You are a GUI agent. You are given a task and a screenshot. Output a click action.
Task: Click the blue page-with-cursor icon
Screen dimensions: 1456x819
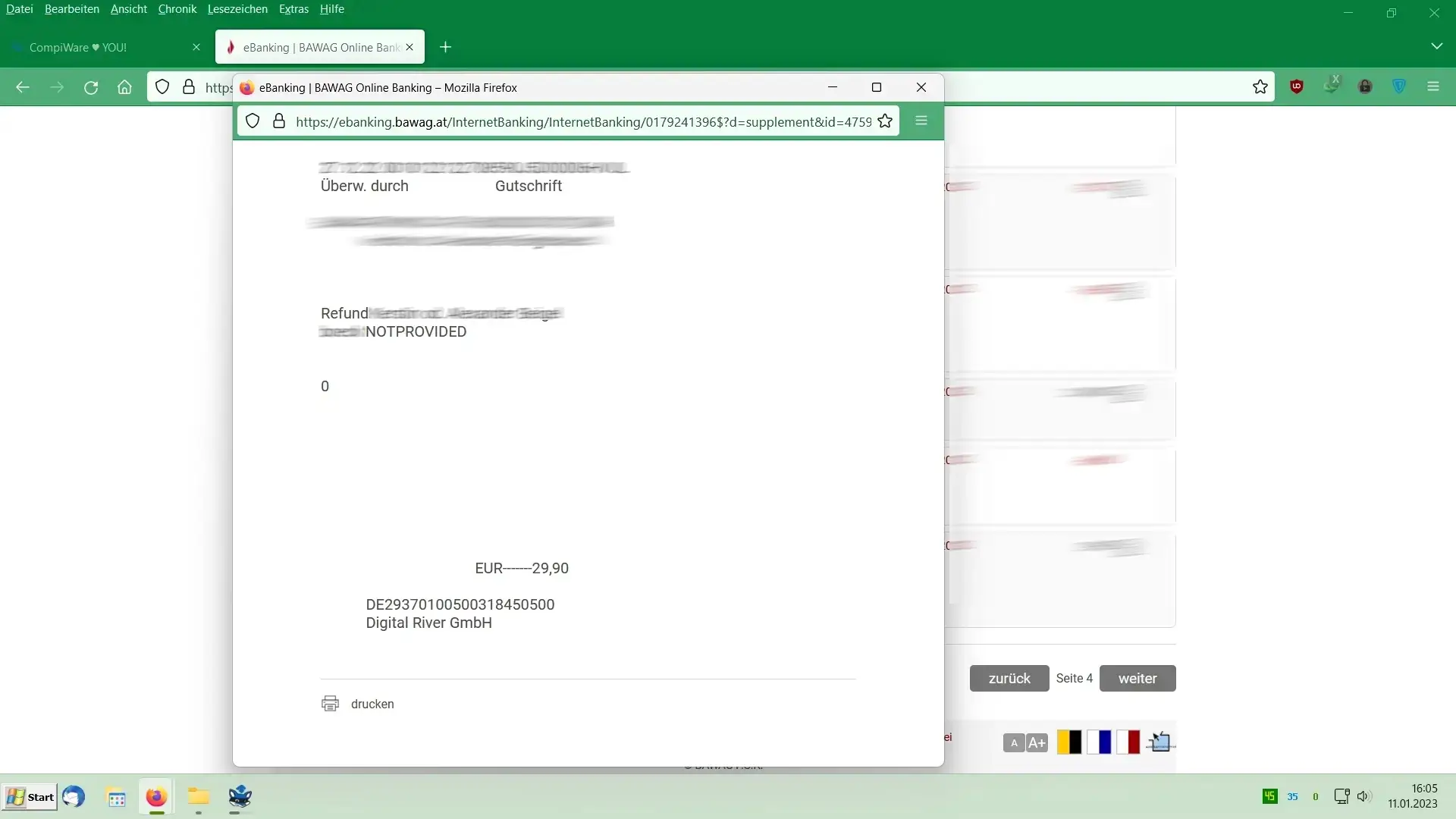(1159, 742)
